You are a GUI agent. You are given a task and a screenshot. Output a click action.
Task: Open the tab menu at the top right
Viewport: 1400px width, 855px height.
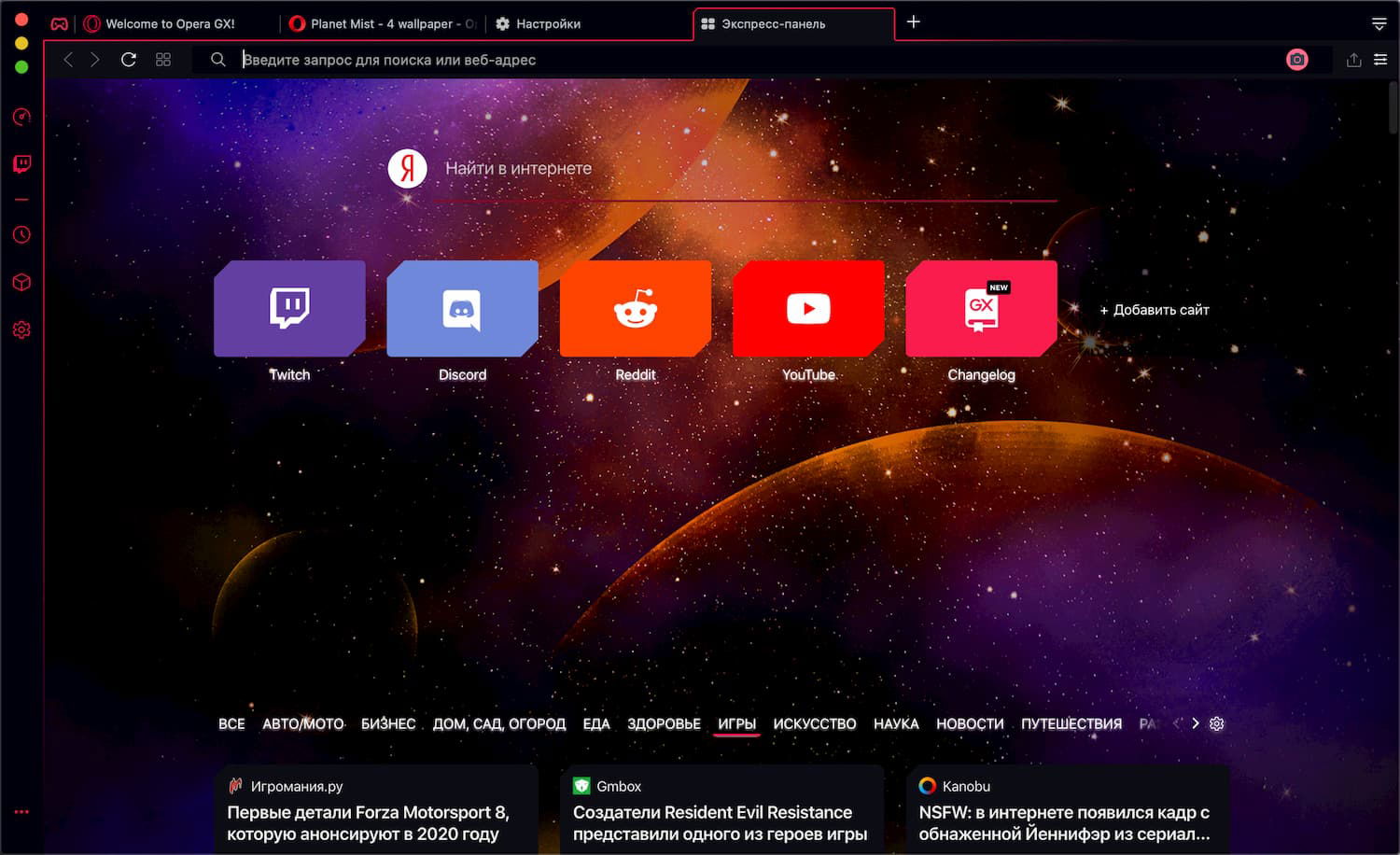click(1379, 22)
